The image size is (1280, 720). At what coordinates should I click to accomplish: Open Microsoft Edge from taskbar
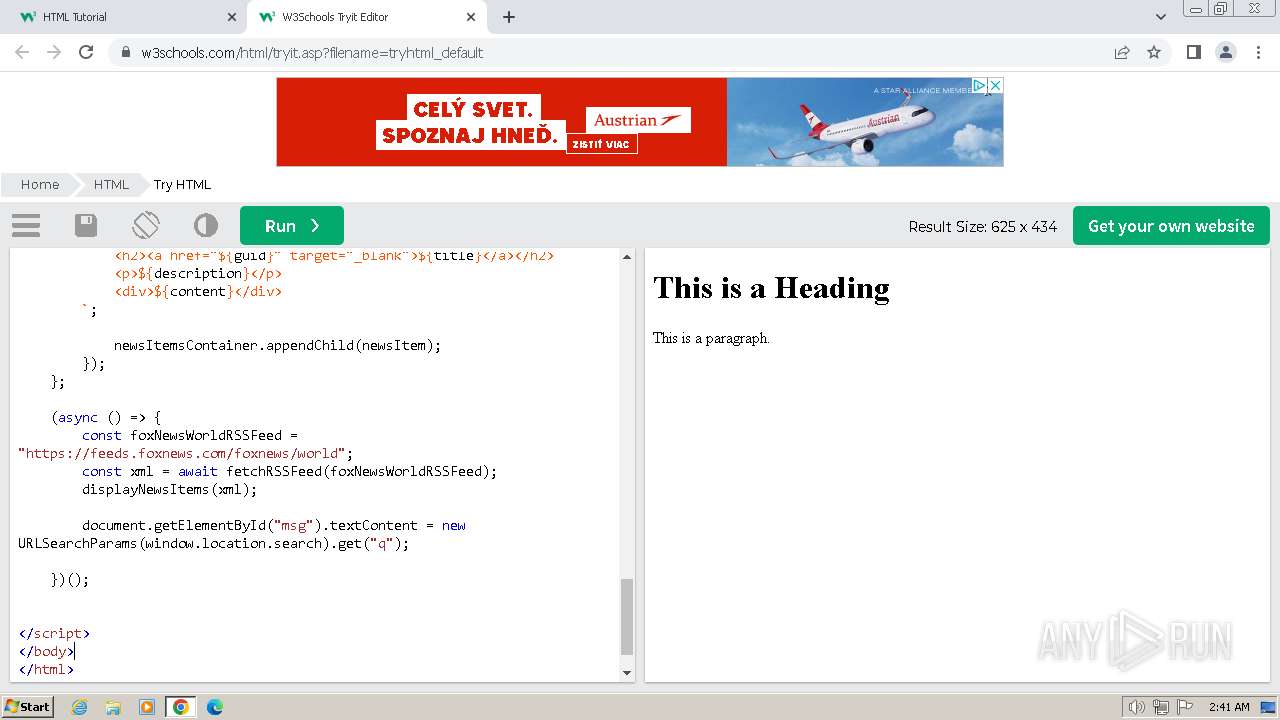tap(214, 707)
